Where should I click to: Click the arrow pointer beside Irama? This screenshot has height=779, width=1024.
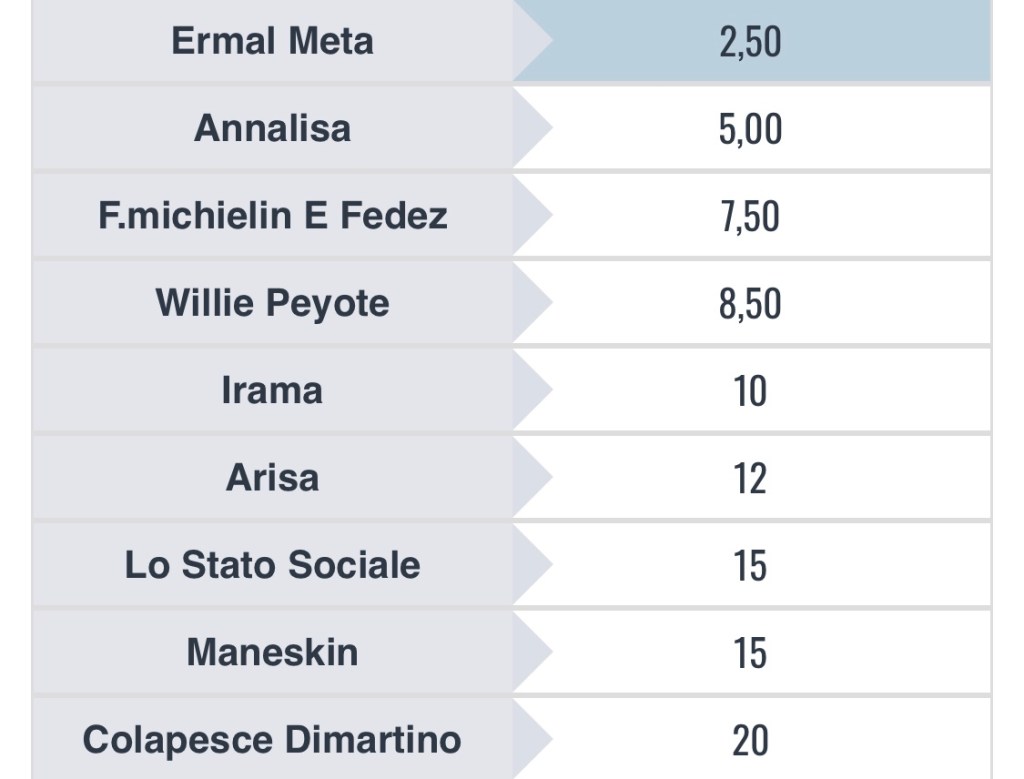pos(532,390)
